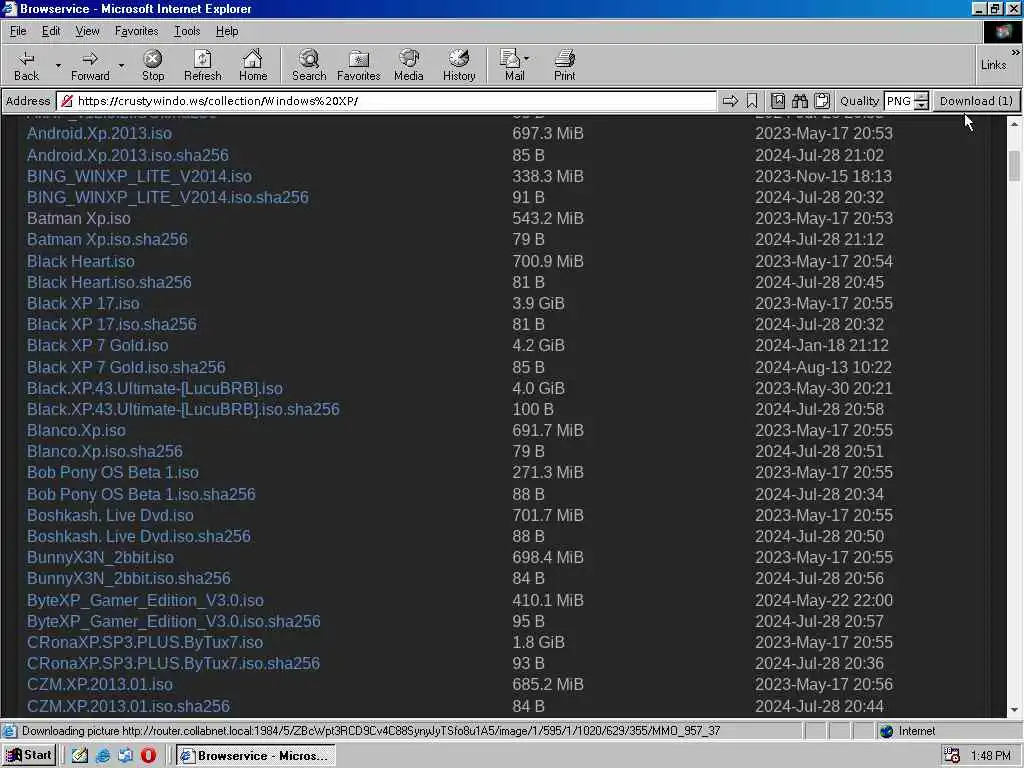Open the View menu
1024x768 pixels.
click(87, 31)
